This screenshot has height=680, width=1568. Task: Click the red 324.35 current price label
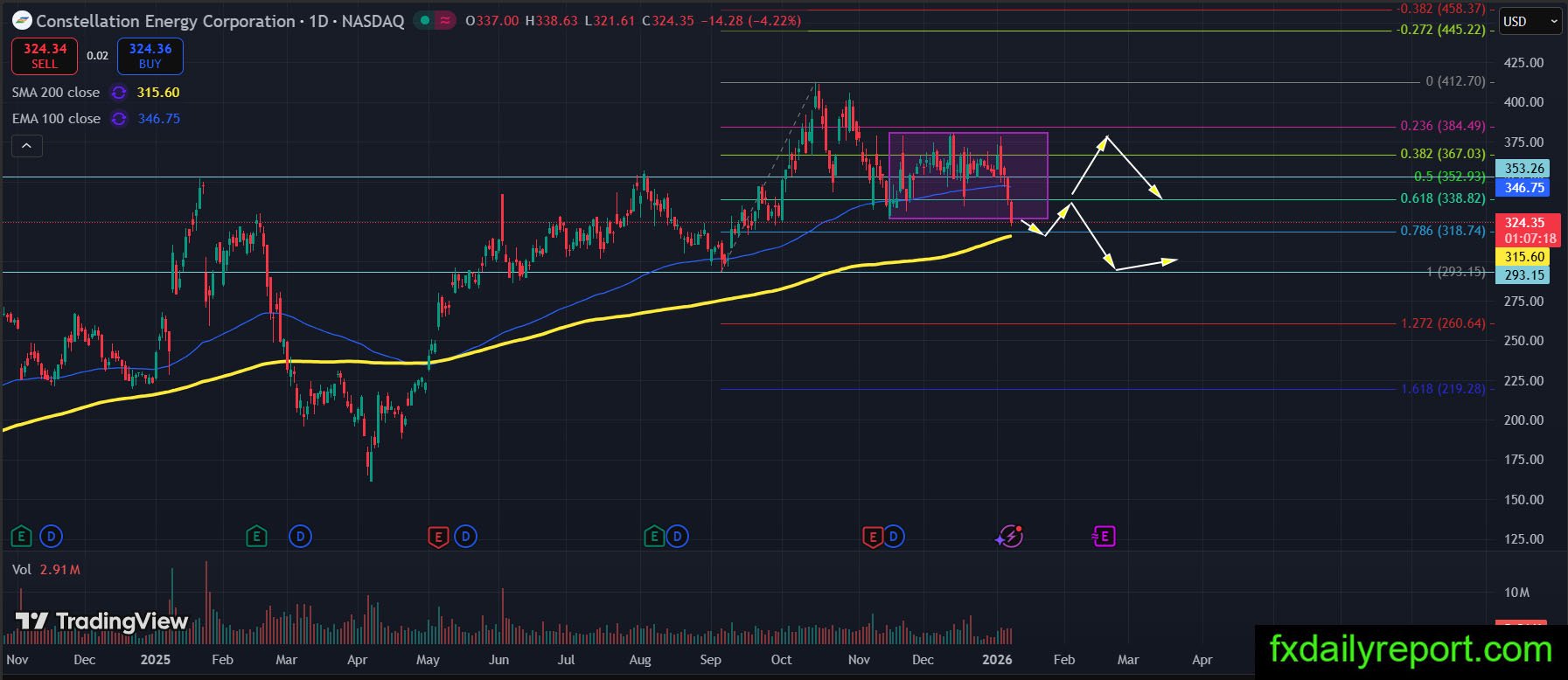1530,231
